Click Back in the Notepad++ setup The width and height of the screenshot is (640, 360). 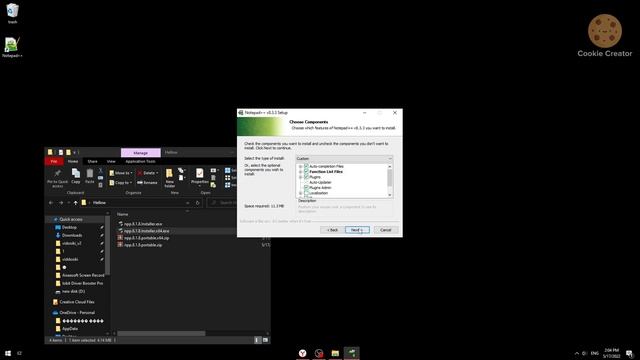tap(332, 230)
